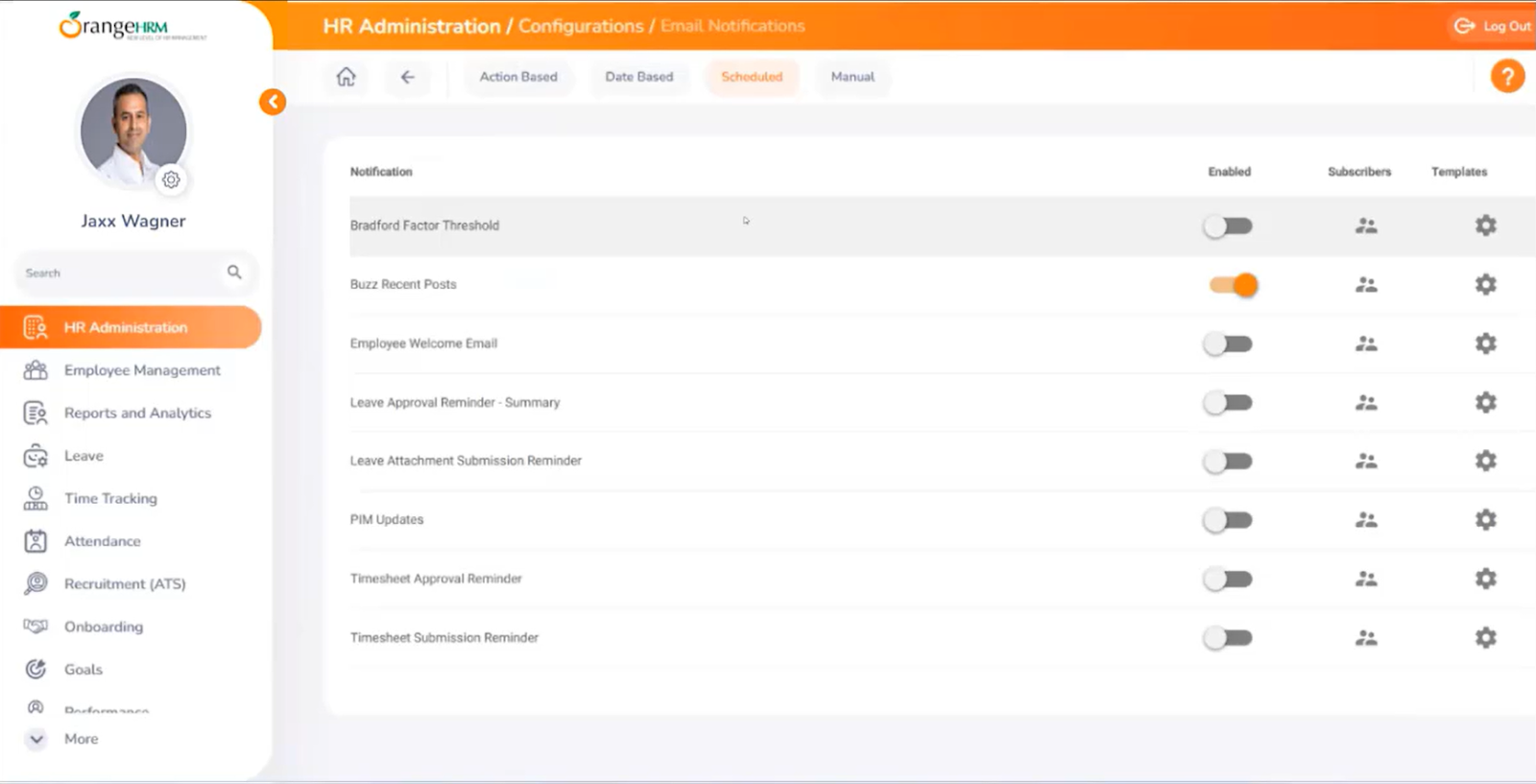Open template gear for Leave Attachment Submission Reminder
Screen dimensions: 1536x784
pyautogui.click(x=1485, y=461)
